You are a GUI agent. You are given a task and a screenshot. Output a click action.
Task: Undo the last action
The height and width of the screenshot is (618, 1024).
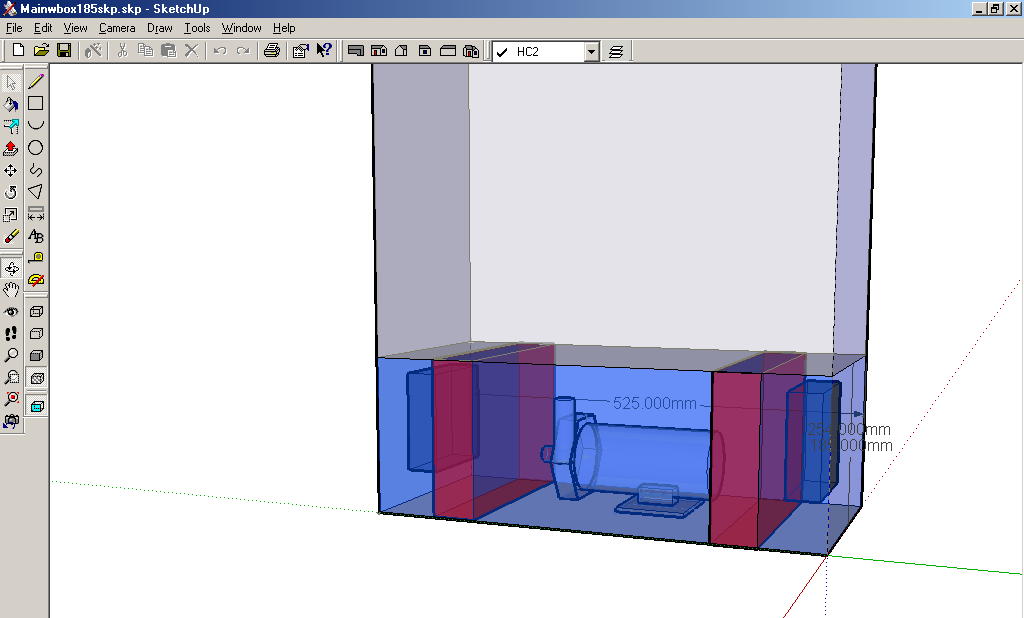point(220,50)
